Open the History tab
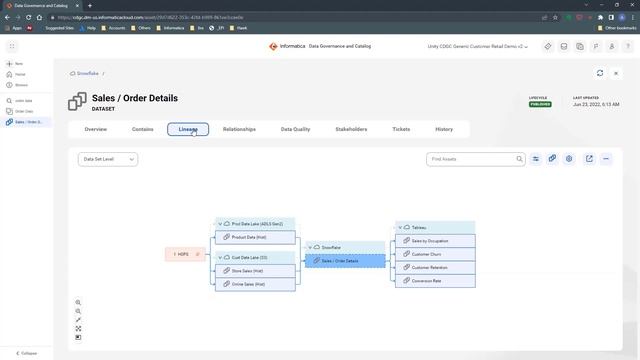The width and height of the screenshot is (640, 360). 444,129
